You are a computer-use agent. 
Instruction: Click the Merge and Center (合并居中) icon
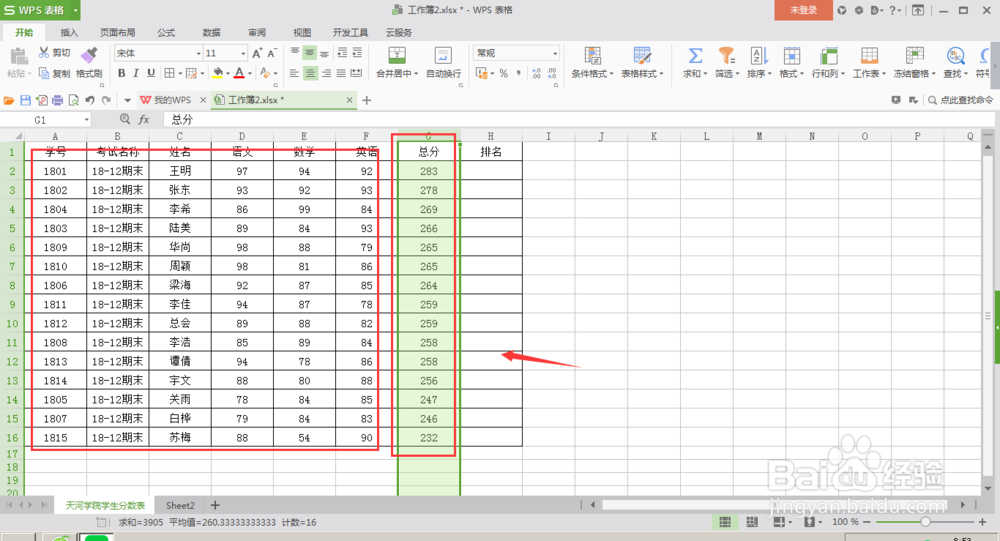(397, 56)
